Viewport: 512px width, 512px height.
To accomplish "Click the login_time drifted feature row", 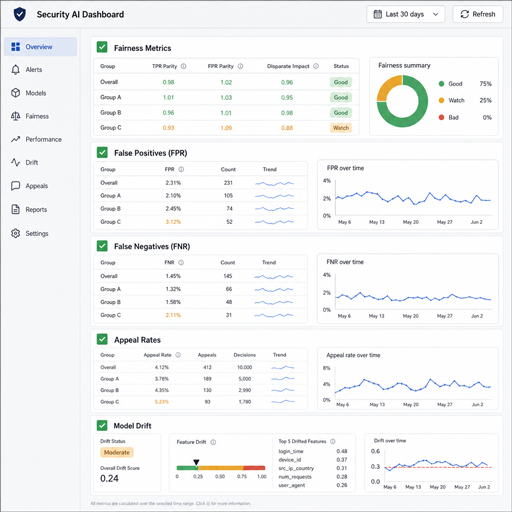I will tap(313, 451).
